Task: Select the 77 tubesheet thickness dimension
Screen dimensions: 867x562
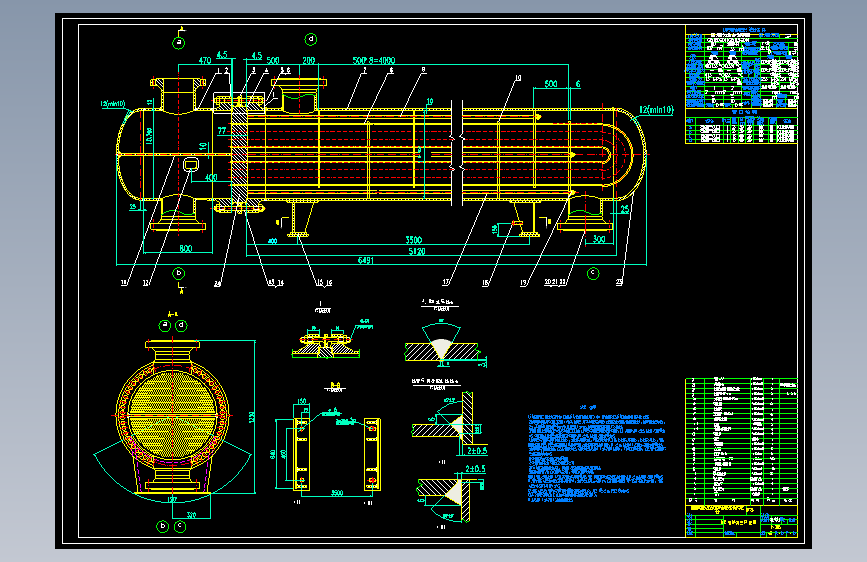Action: coord(222,131)
